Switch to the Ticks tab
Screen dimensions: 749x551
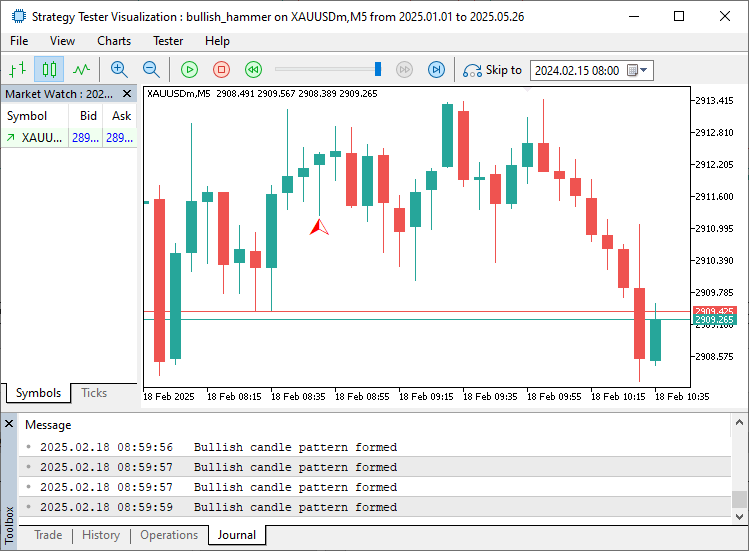[94, 393]
